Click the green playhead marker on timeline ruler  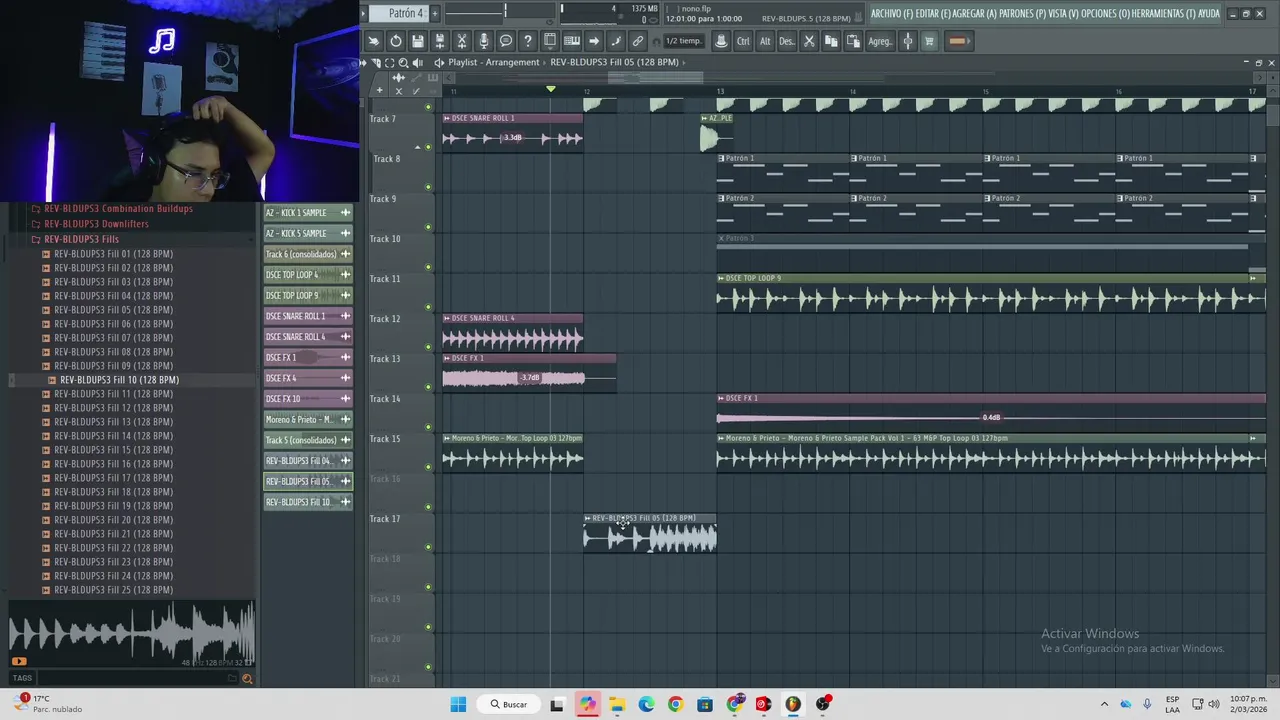[550, 90]
